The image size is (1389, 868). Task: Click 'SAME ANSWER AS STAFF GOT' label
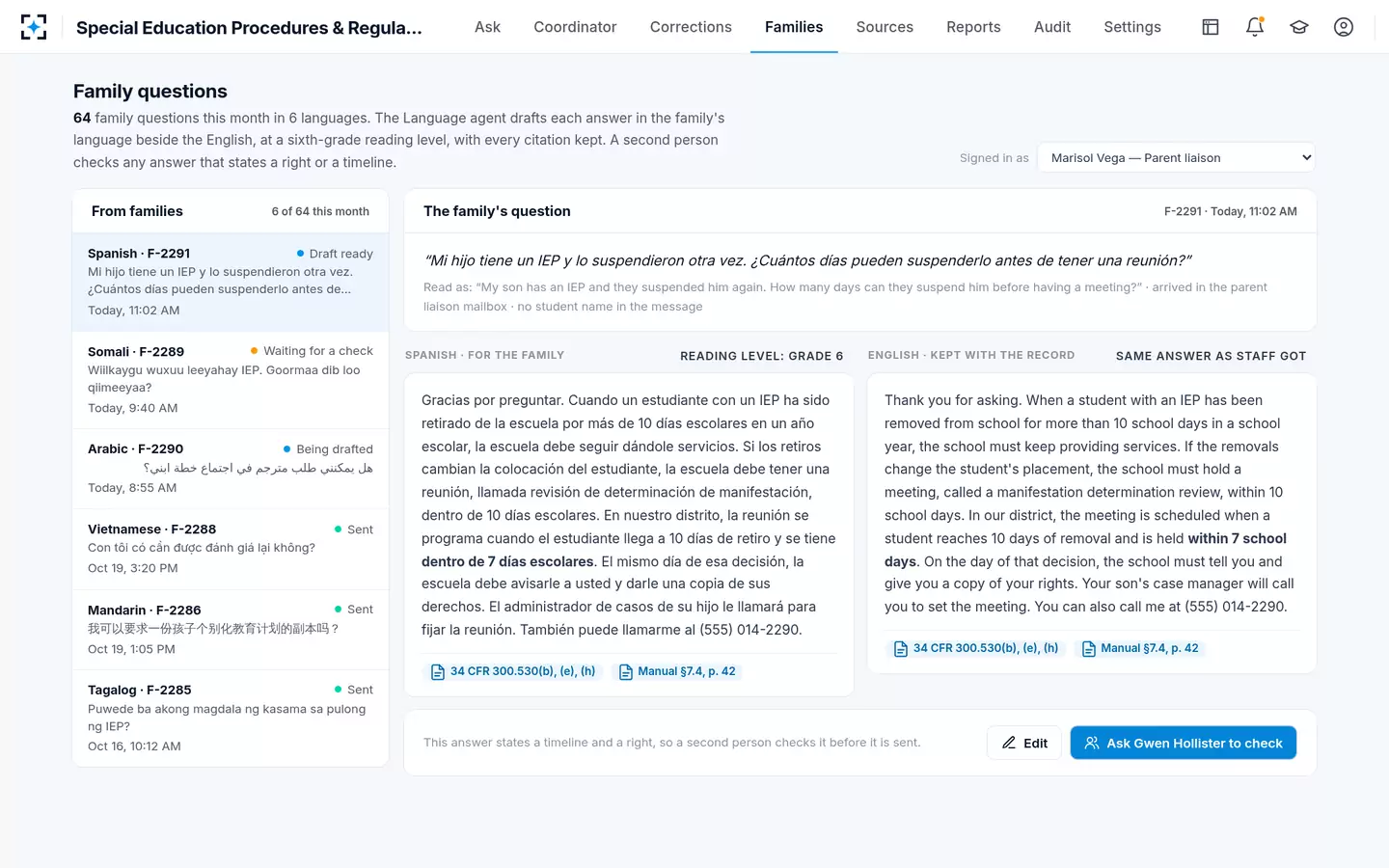coord(1211,356)
